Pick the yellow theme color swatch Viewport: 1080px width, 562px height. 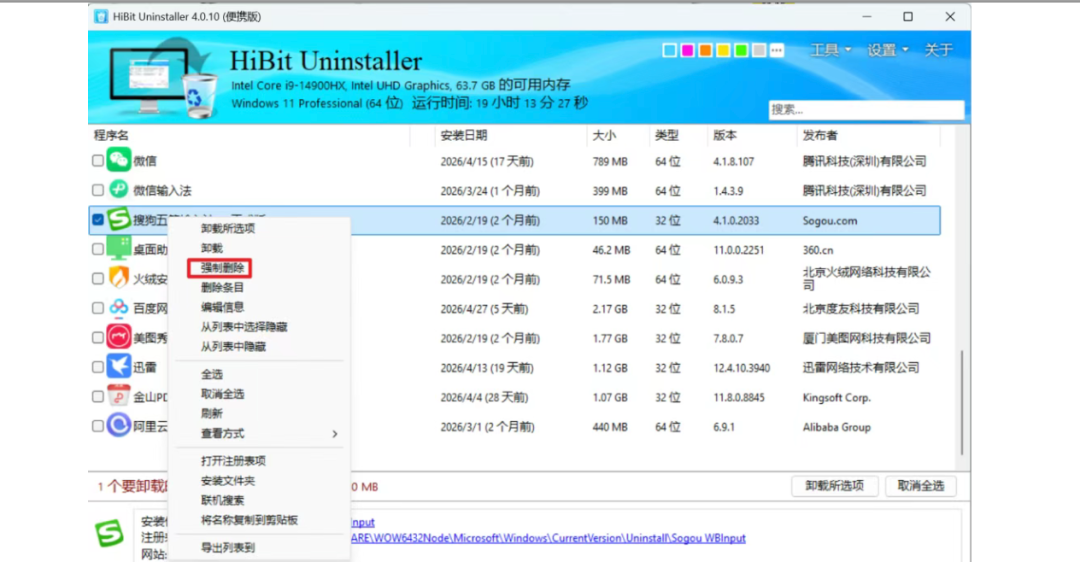point(723,50)
